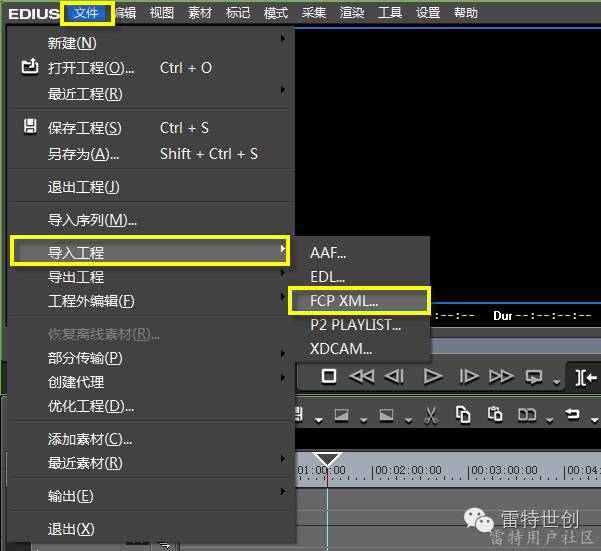Choose 退出工程(J) menu entry

pyautogui.click(x=151, y=187)
